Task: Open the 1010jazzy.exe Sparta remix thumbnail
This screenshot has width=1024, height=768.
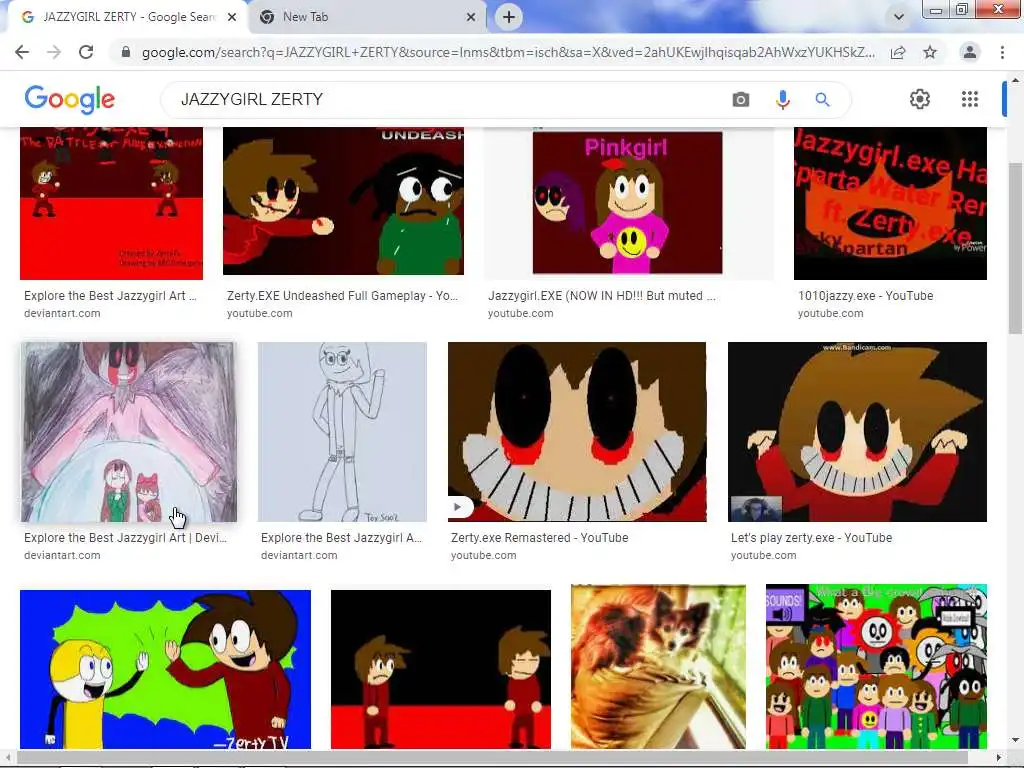Action: pyautogui.click(x=890, y=203)
